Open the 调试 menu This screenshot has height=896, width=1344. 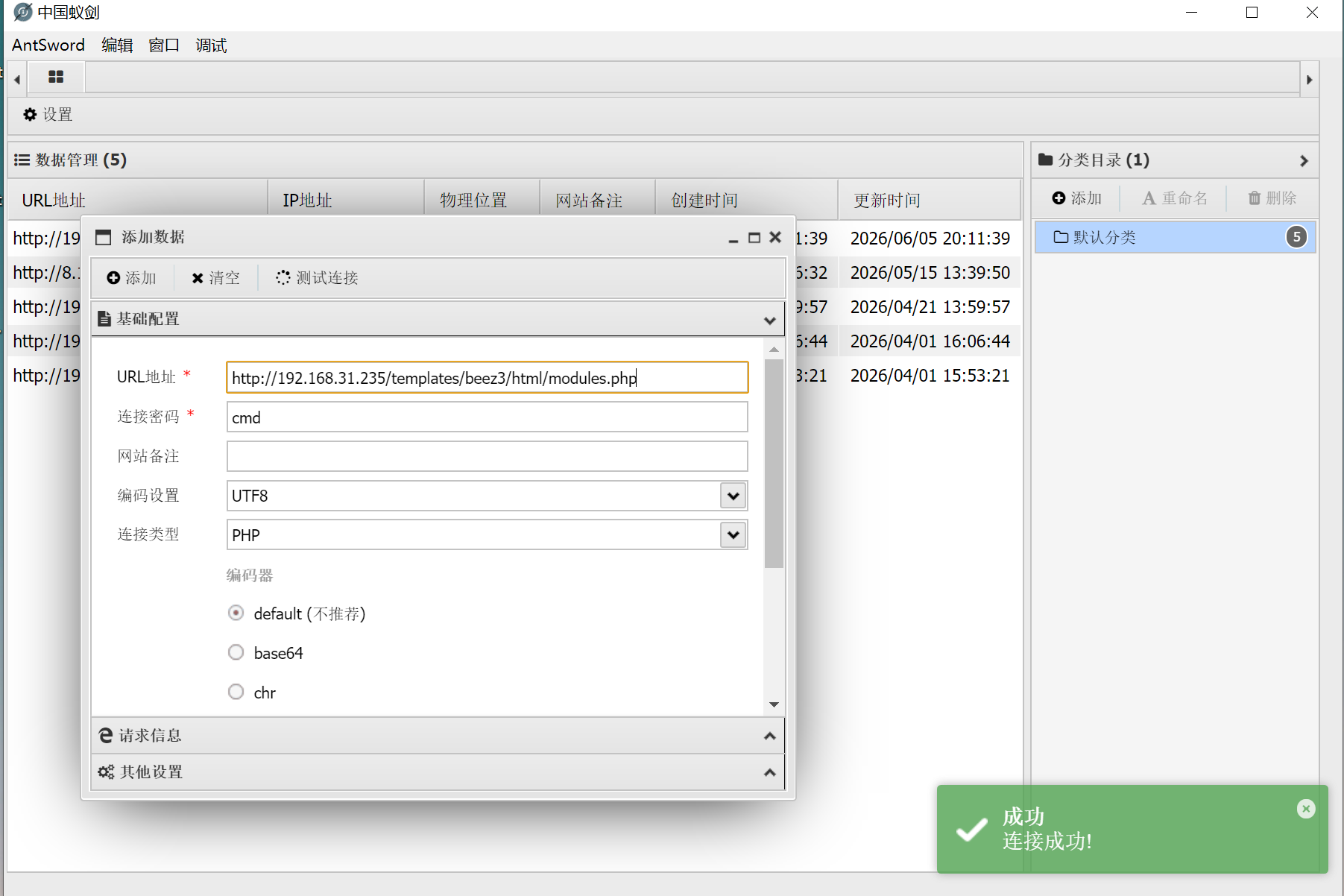click(x=211, y=45)
